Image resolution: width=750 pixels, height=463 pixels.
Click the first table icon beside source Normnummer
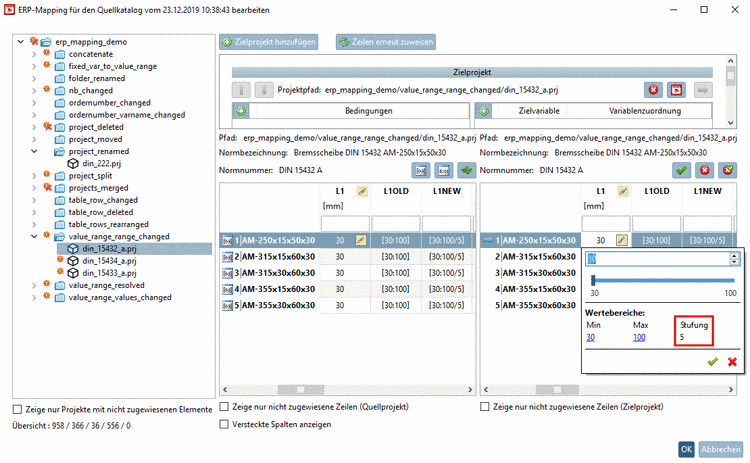(x=421, y=170)
